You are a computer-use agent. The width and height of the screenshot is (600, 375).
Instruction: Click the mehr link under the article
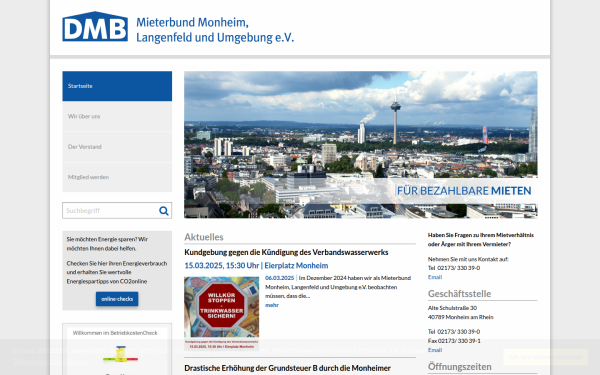click(272, 305)
